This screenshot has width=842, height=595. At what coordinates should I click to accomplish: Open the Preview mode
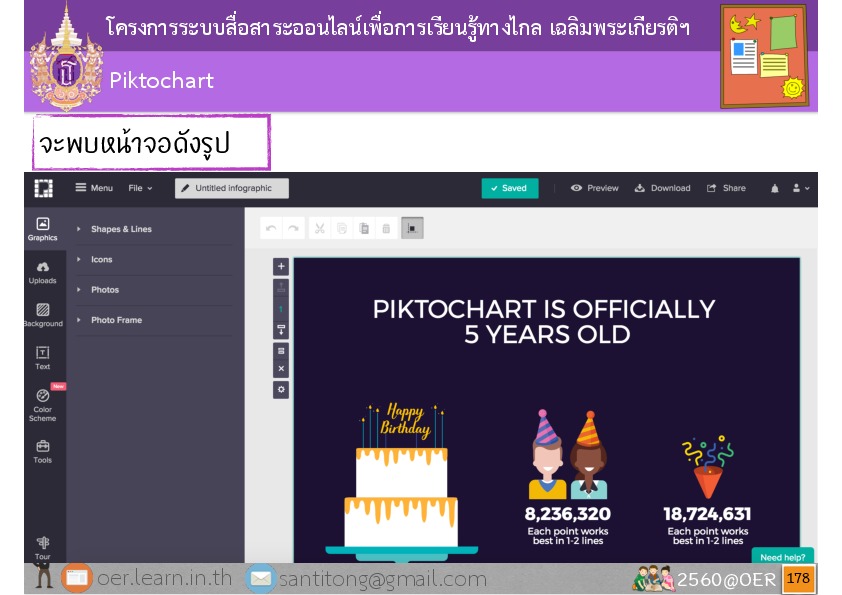594,188
